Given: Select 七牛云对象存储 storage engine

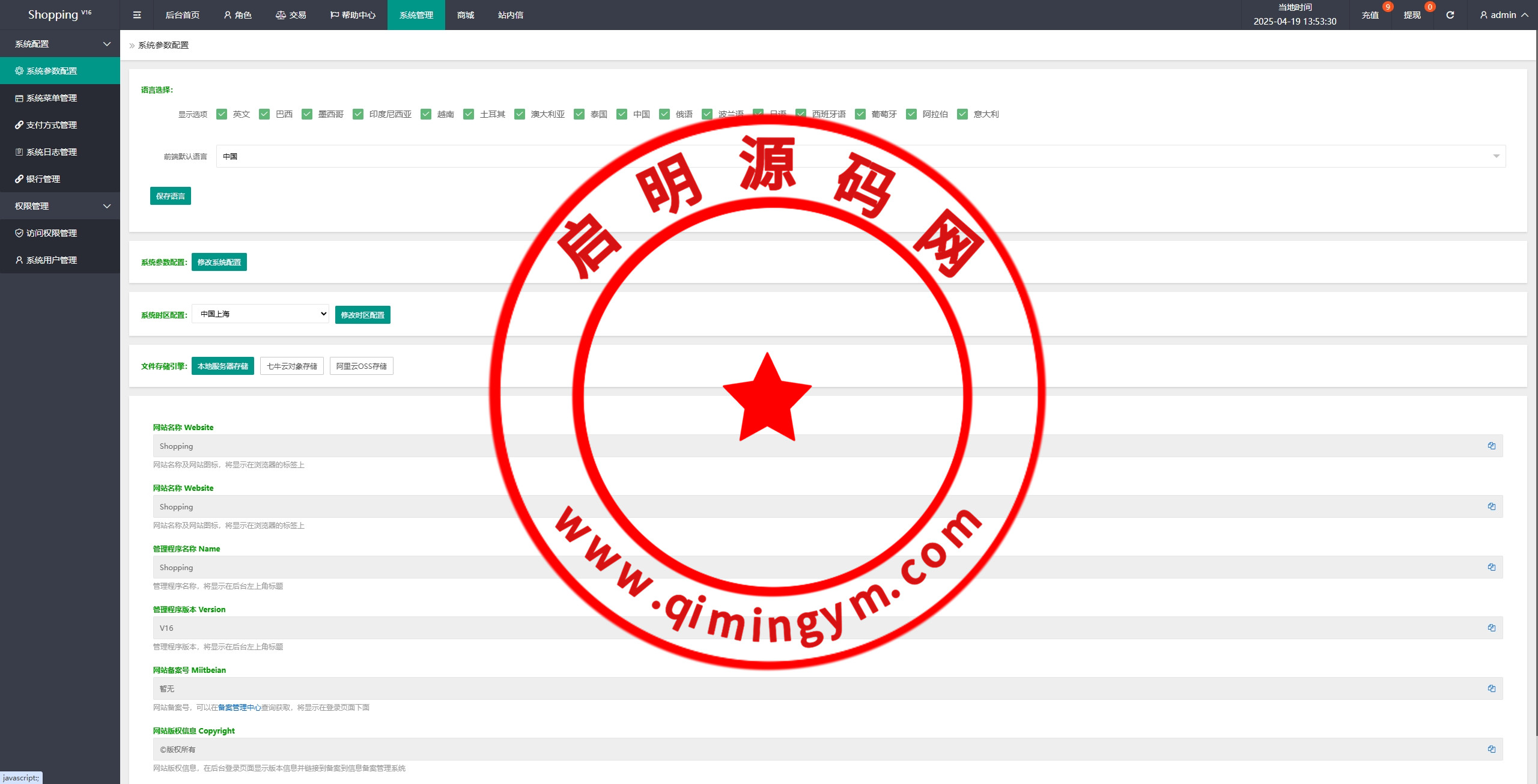Looking at the screenshot, I should pos(292,366).
